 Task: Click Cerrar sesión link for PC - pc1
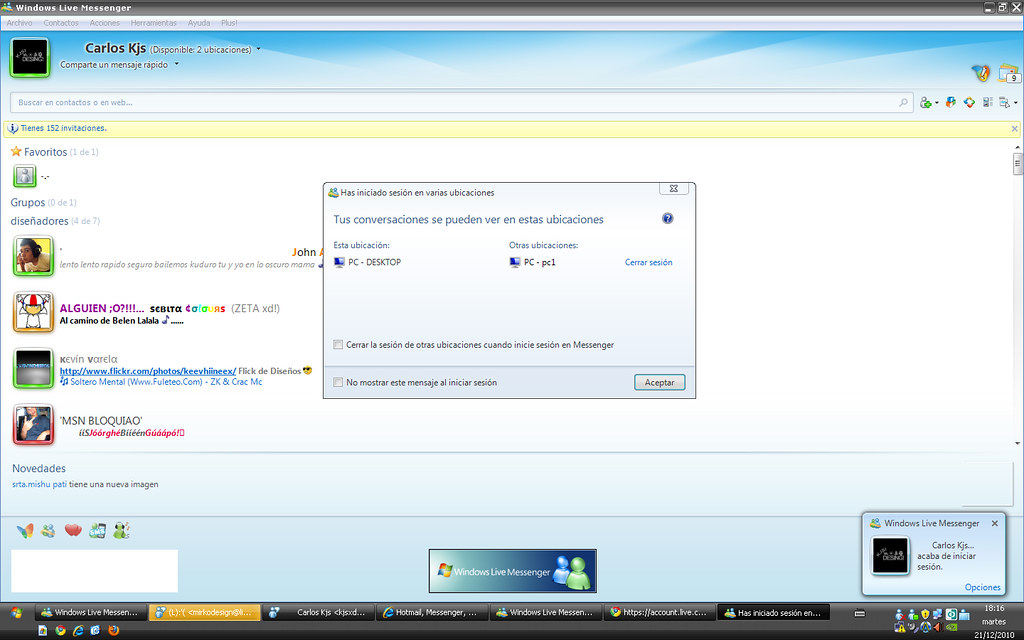click(x=648, y=263)
